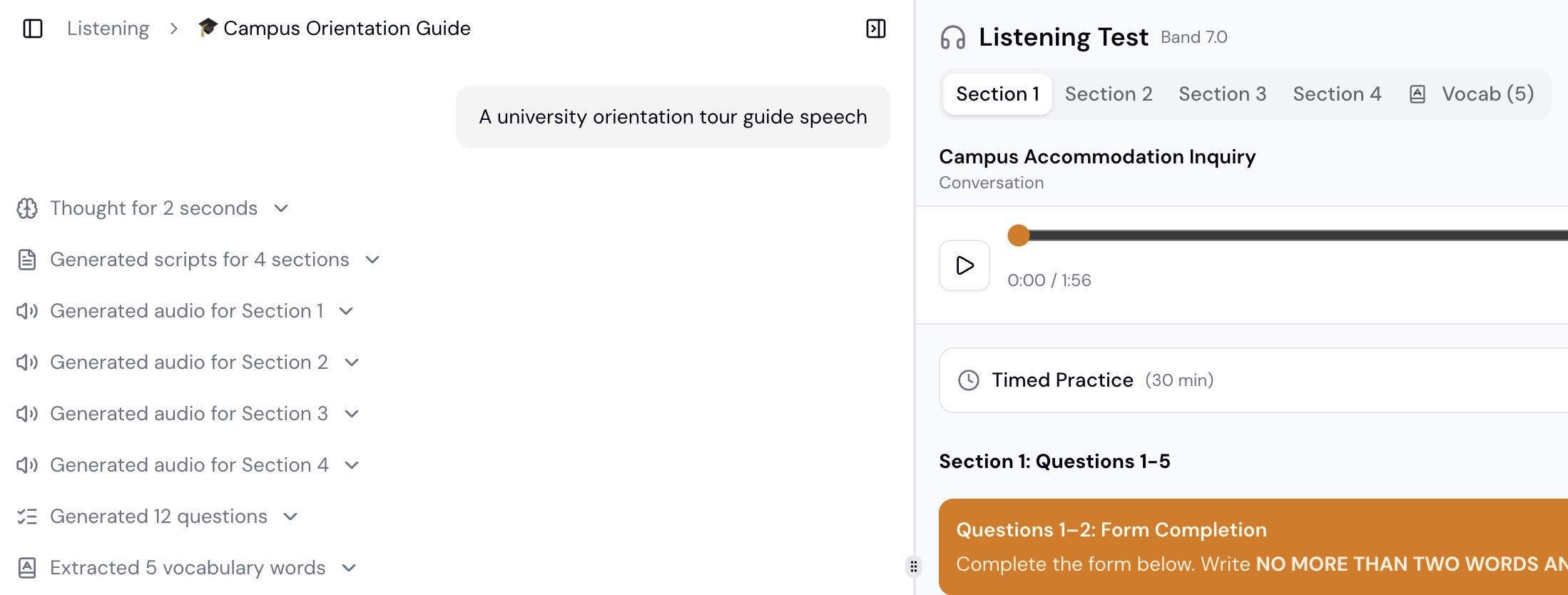Expand 'Extracted 5 vocabulary words' chevron

(349, 568)
